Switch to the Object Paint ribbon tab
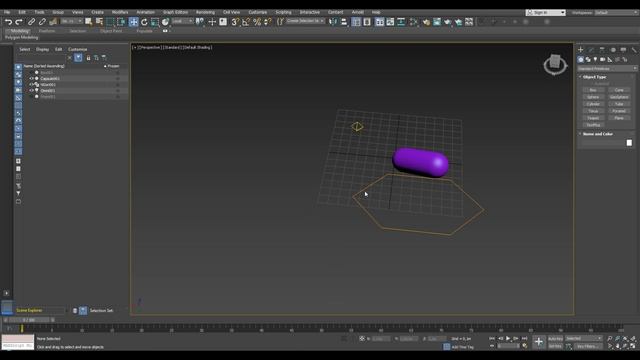This screenshot has height=360, width=640. click(x=111, y=31)
